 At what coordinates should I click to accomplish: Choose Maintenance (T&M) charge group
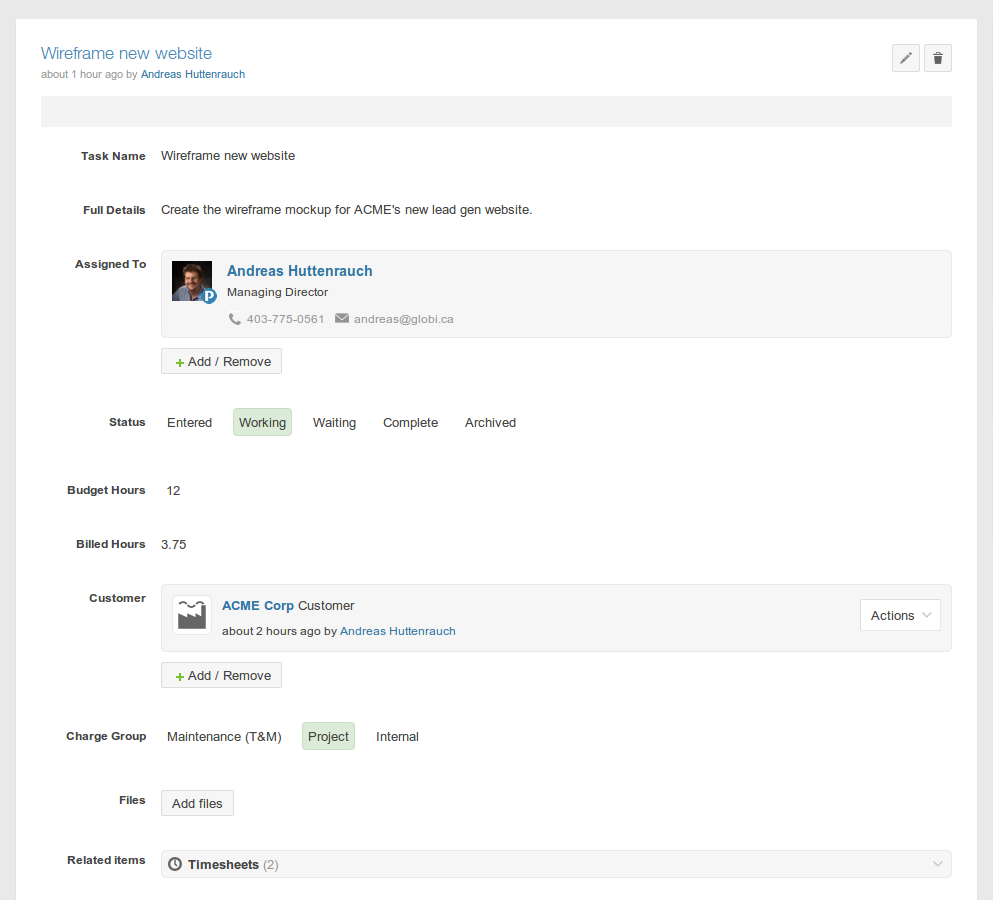click(x=224, y=737)
